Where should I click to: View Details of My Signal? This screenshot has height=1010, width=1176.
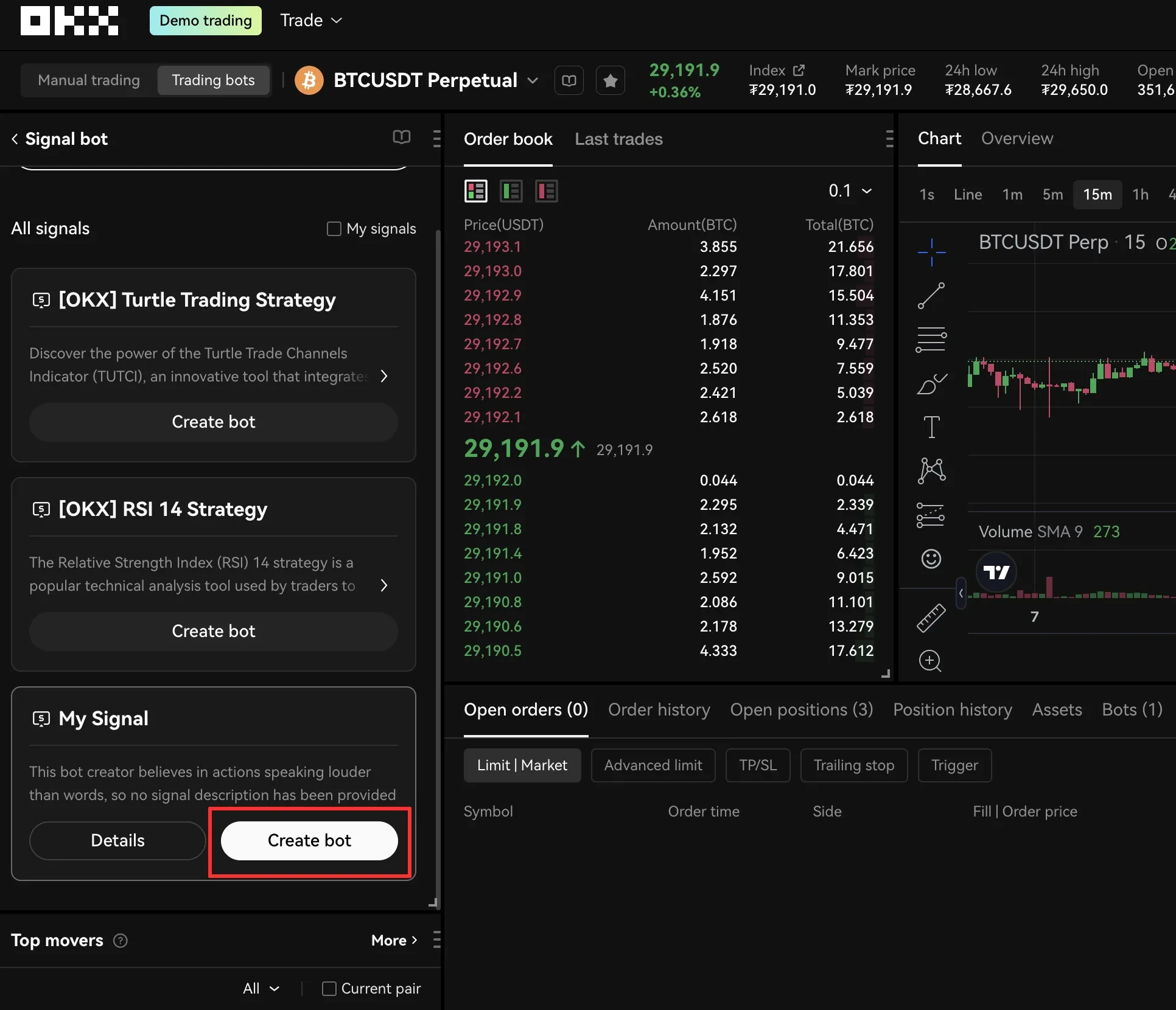[x=117, y=840]
